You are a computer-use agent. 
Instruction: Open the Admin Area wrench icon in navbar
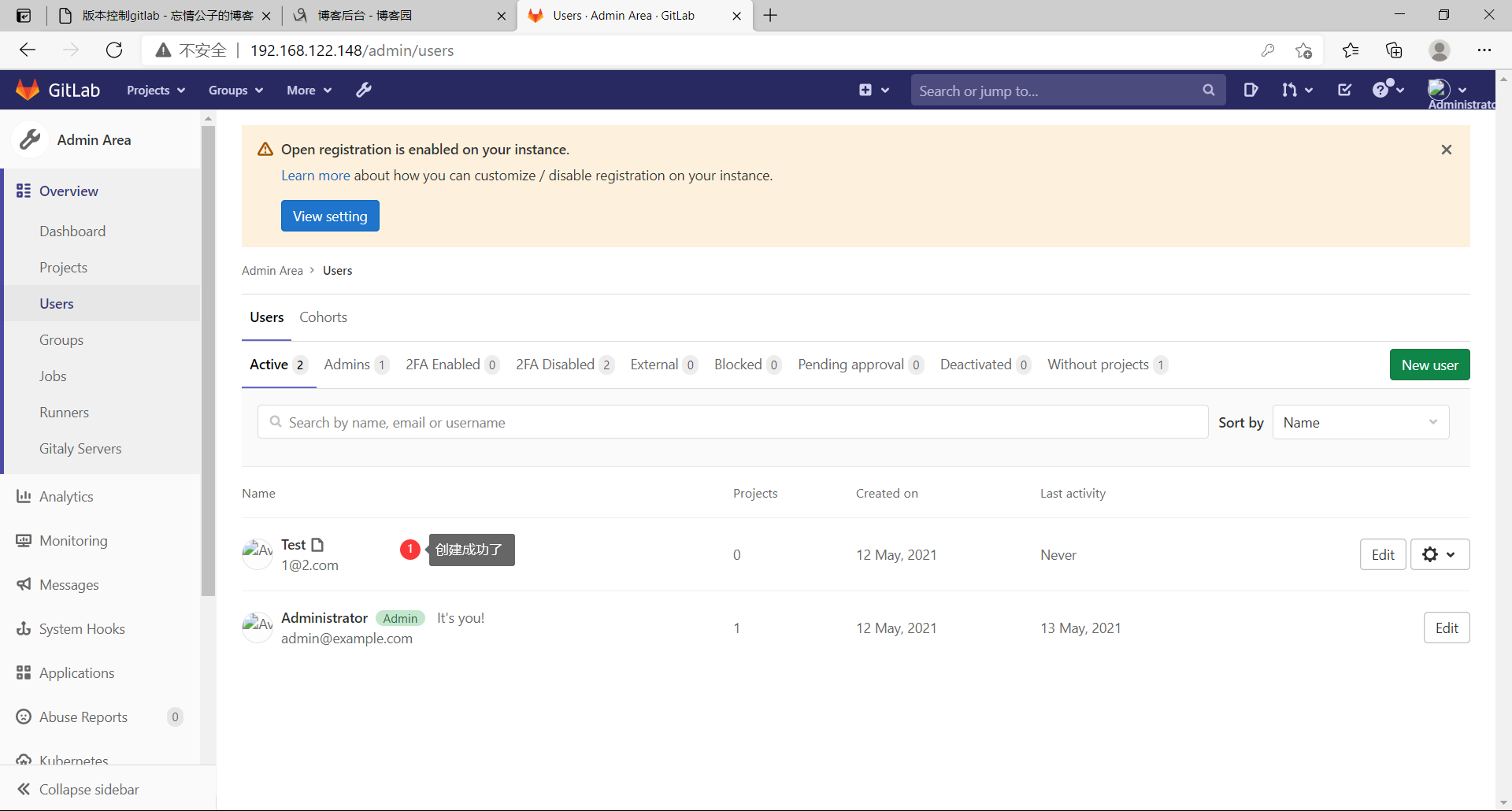click(364, 90)
